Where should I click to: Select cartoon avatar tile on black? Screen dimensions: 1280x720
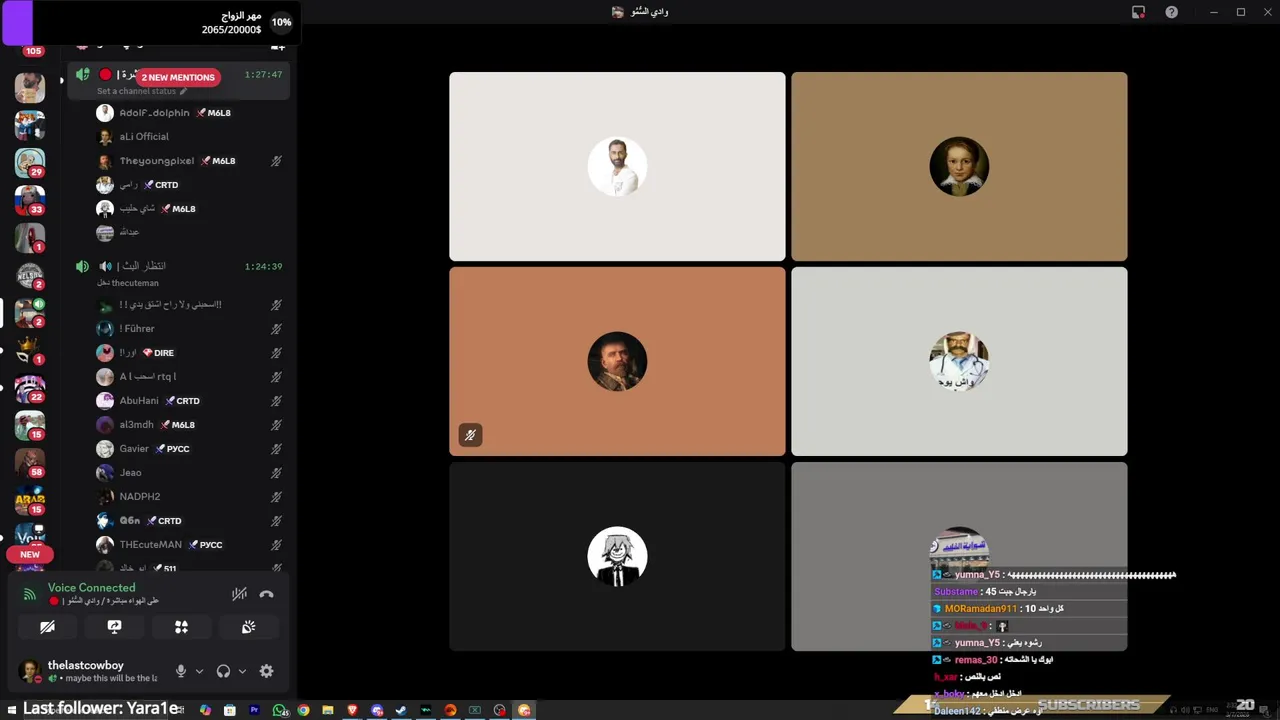617,556
